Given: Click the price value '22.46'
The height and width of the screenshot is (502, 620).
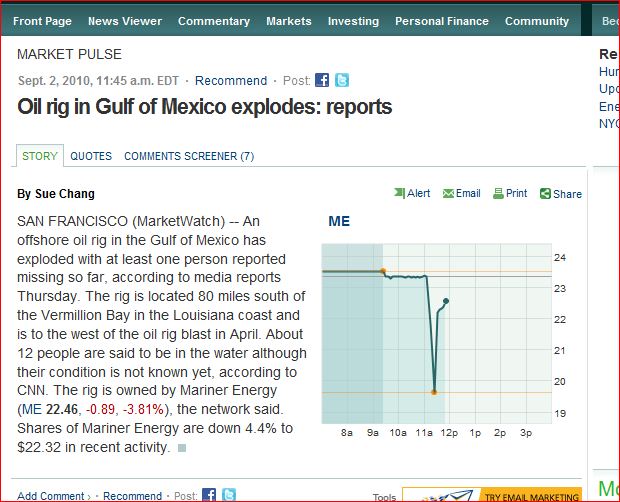Looking at the screenshot, I should click(62, 409).
